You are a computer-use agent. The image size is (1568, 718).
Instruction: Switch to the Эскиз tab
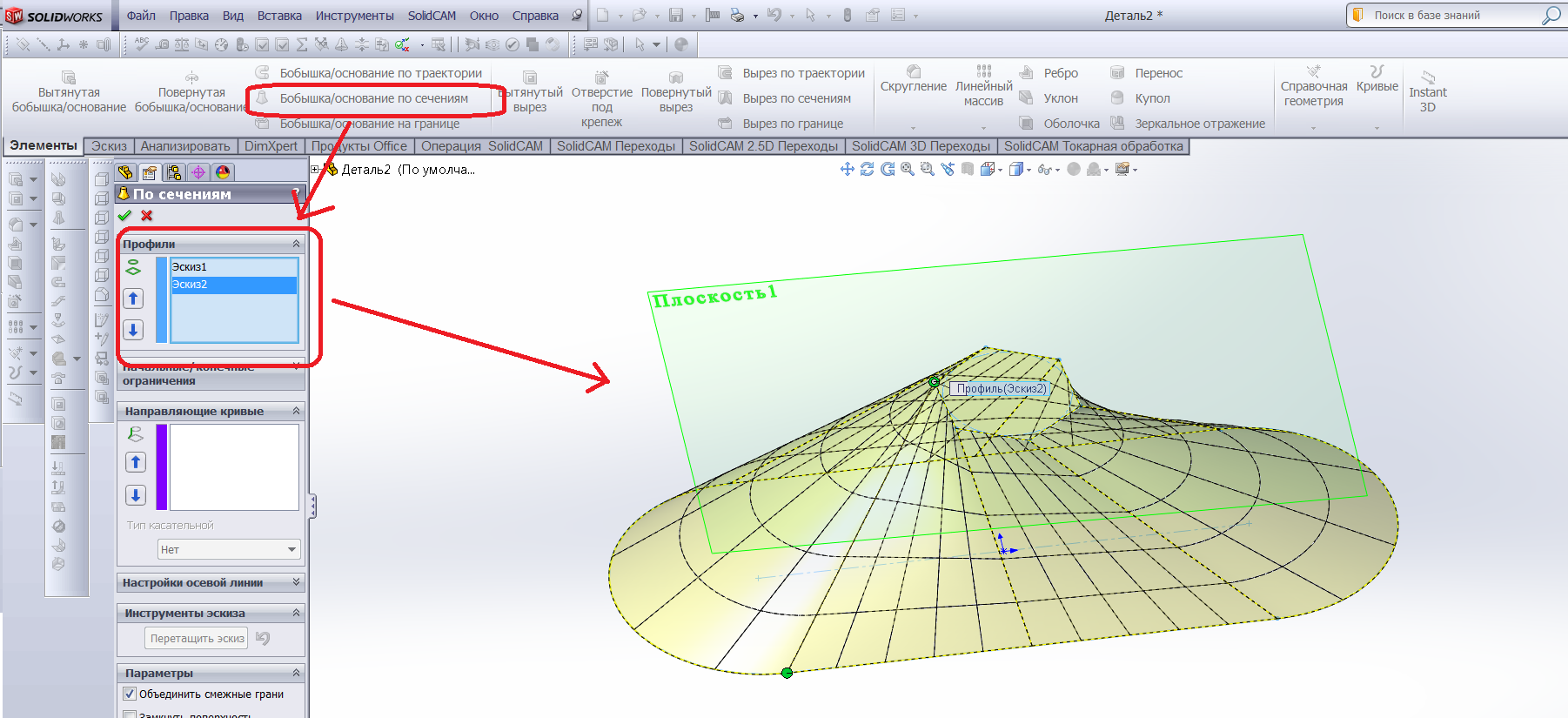(x=109, y=146)
